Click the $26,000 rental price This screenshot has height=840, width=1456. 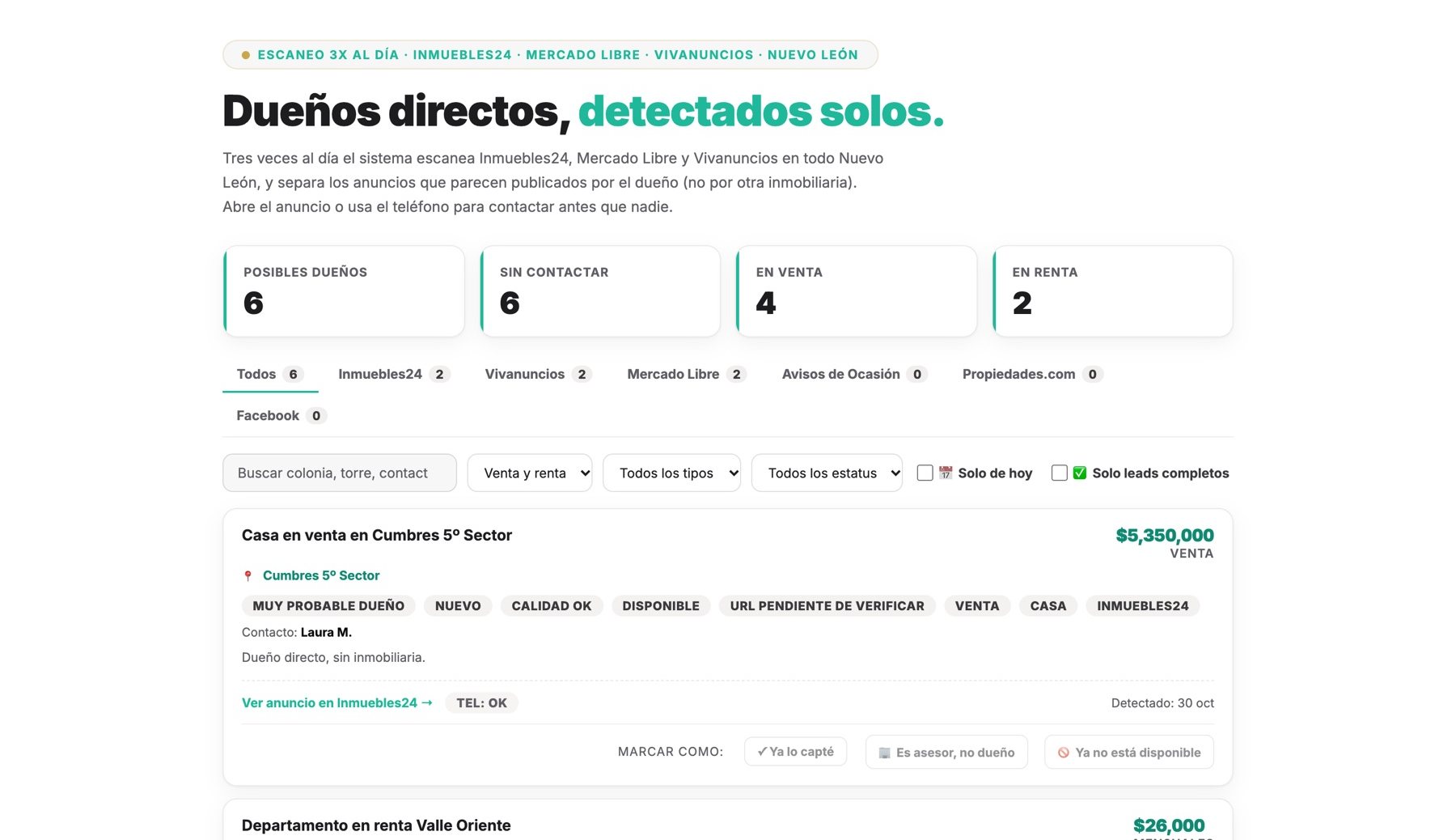click(1169, 825)
